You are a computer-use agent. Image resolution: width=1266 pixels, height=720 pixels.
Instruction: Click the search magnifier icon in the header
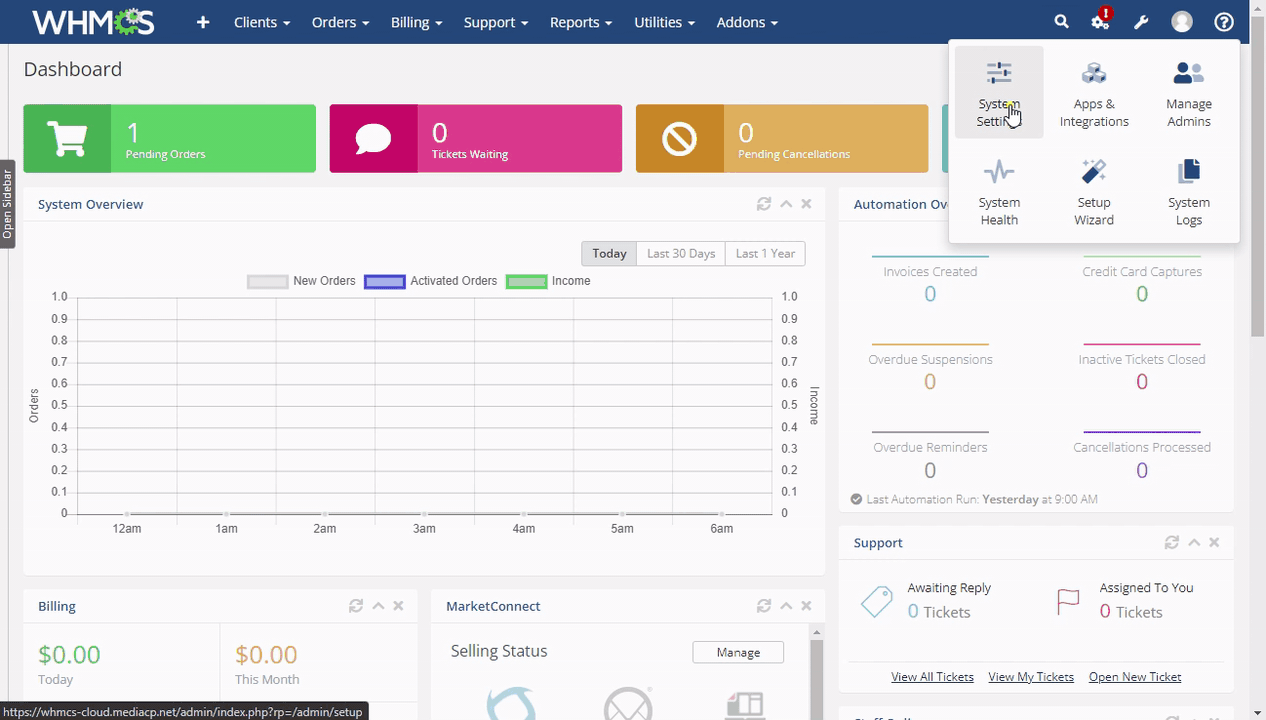(1061, 22)
